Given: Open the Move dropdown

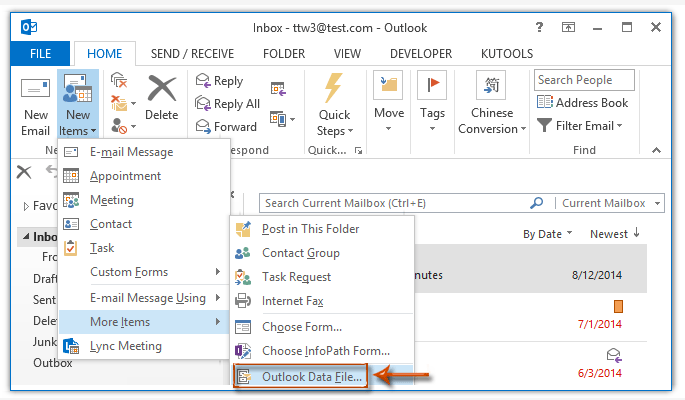Looking at the screenshot, I should pos(389,102).
